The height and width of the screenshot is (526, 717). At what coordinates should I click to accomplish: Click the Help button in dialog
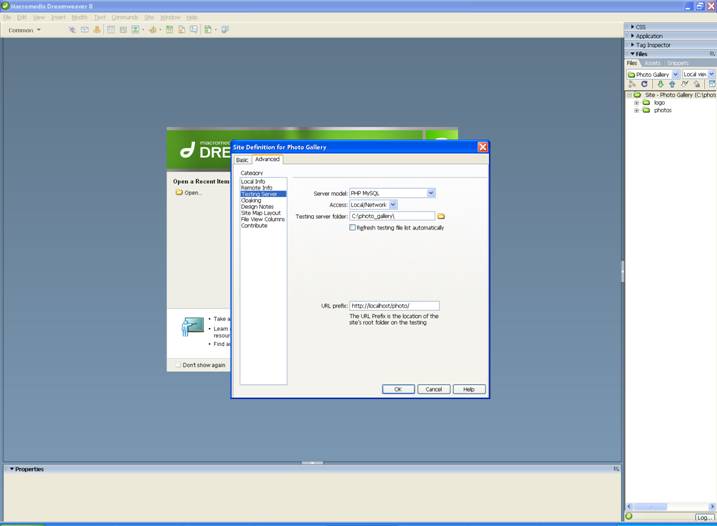(469, 389)
